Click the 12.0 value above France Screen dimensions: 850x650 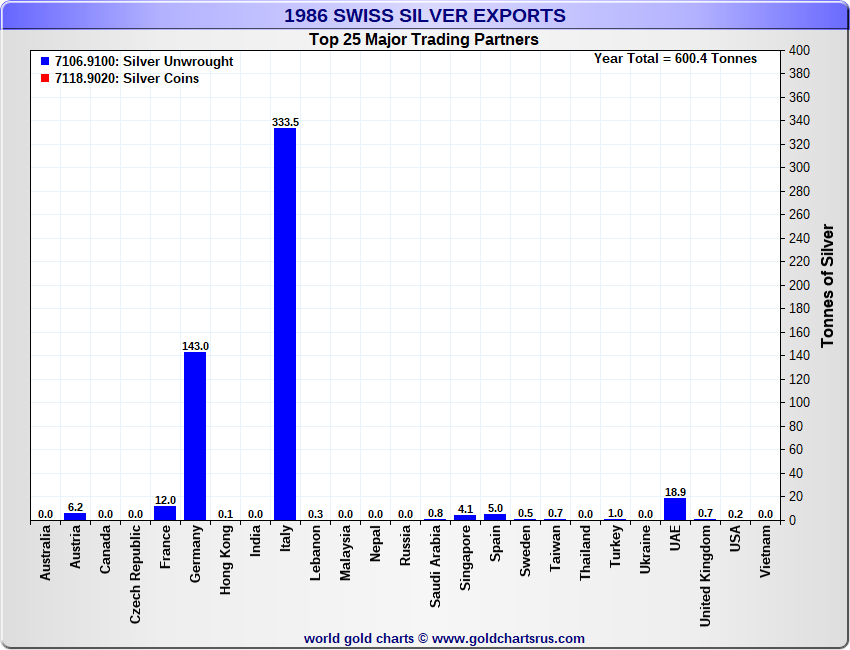pyautogui.click(x=165, y=500)
